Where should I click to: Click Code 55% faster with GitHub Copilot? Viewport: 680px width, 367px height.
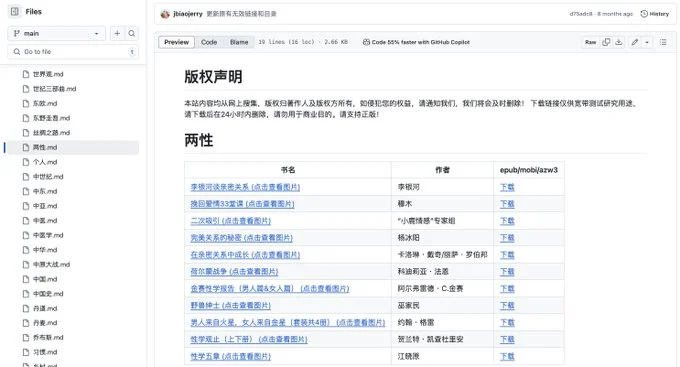tap(416, 42)
